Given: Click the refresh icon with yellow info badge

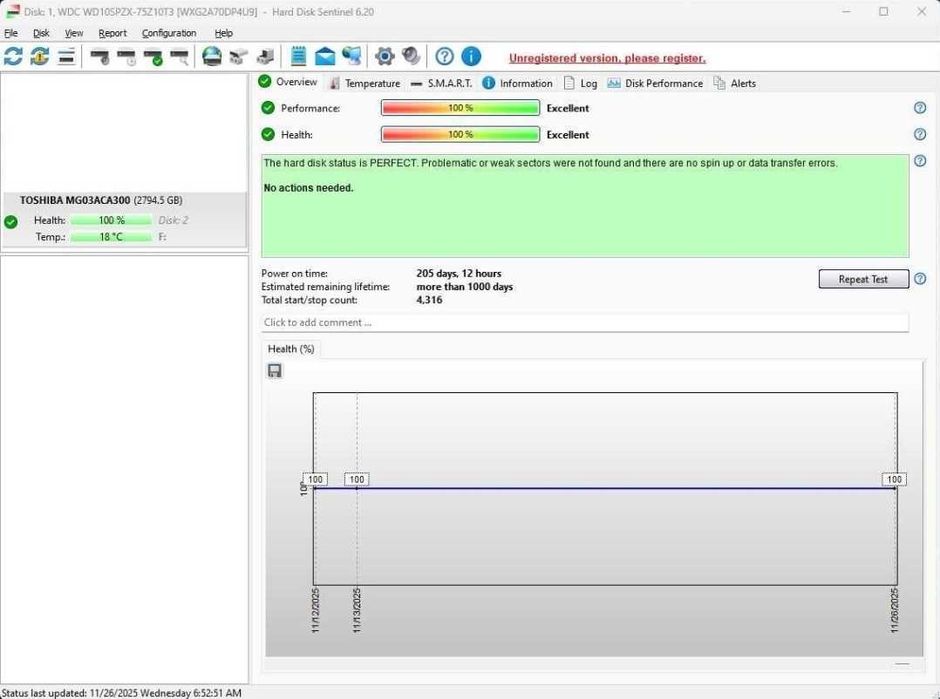Looking at the screenshot, I should tap(40, 57).
